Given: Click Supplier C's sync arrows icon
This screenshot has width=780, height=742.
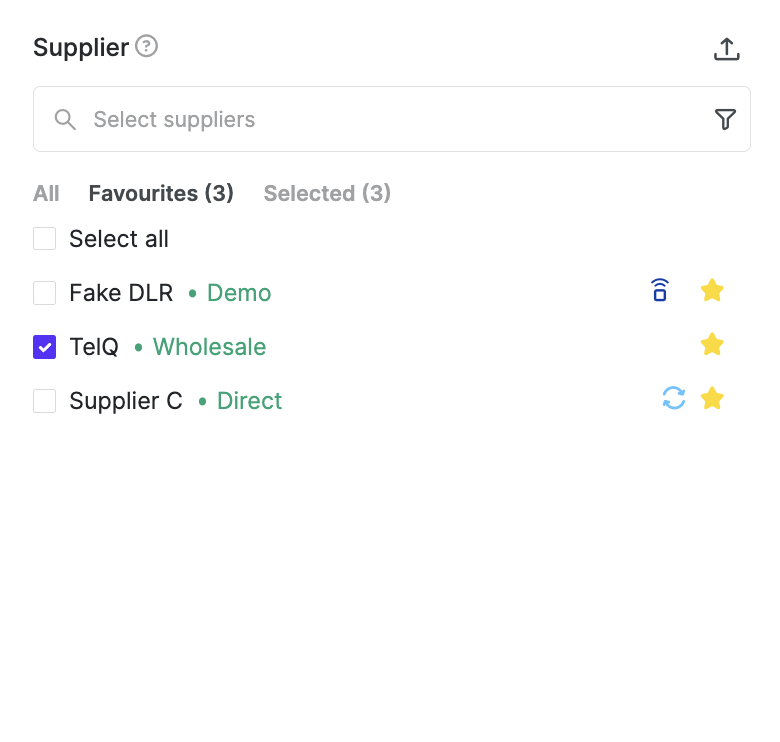Looking at the screenshot, I should [x=674, y=398].
